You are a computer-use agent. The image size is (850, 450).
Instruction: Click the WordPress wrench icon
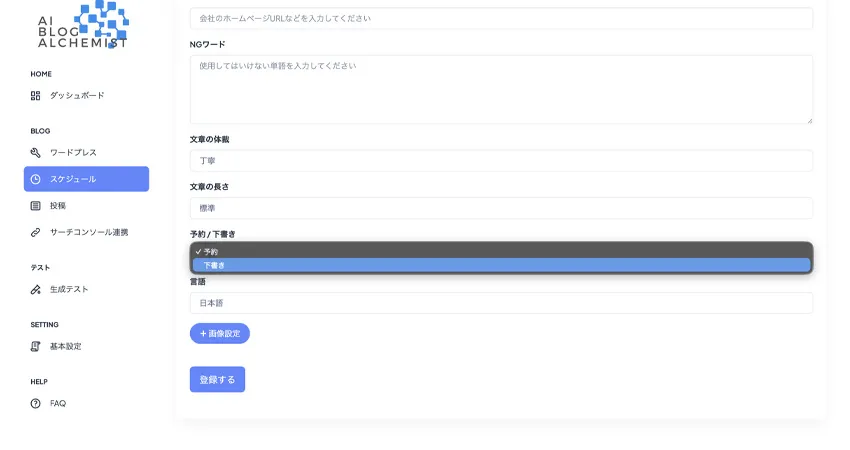(36, 153)
